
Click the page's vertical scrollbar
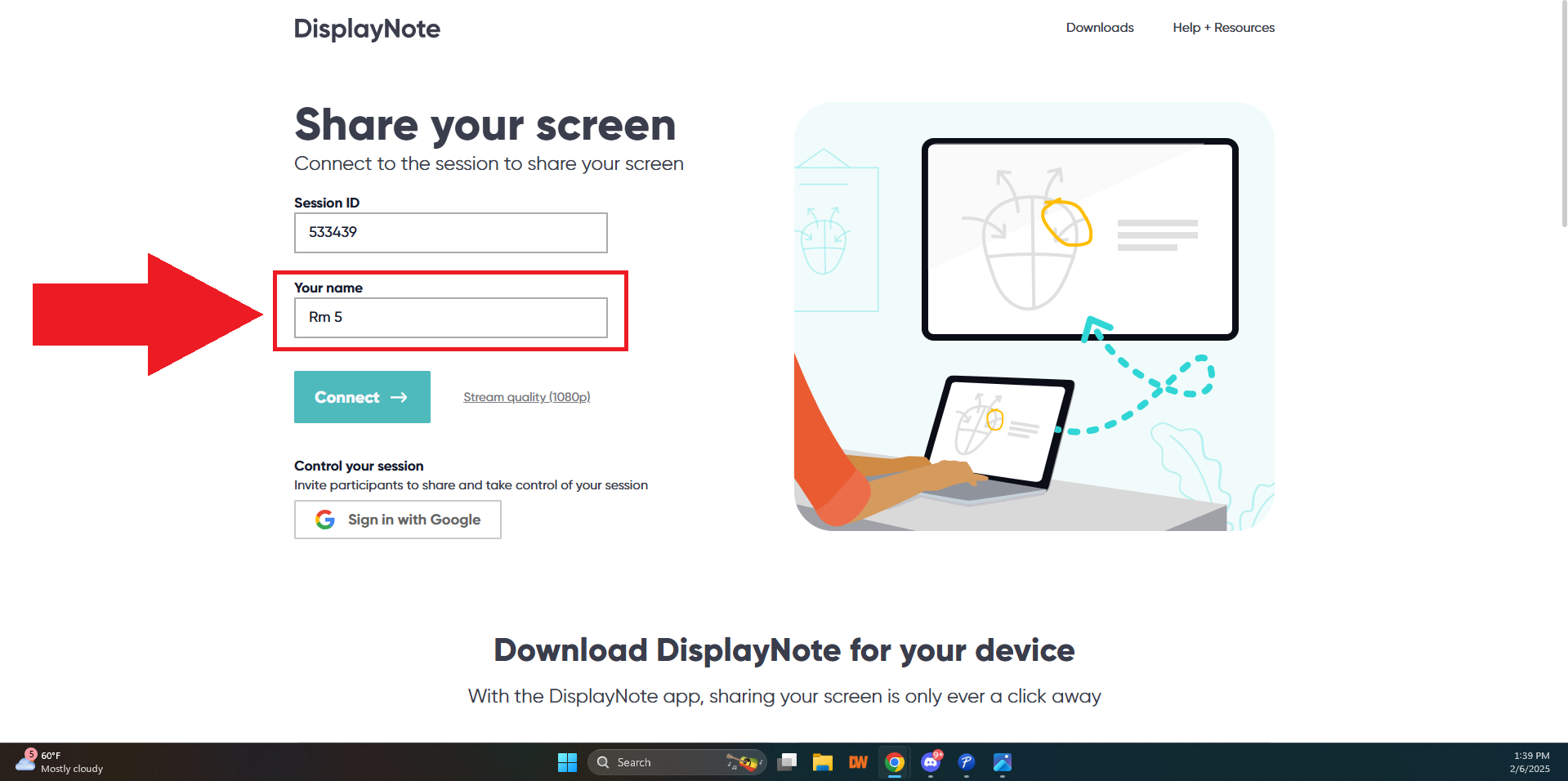(x=1563, y=114)
